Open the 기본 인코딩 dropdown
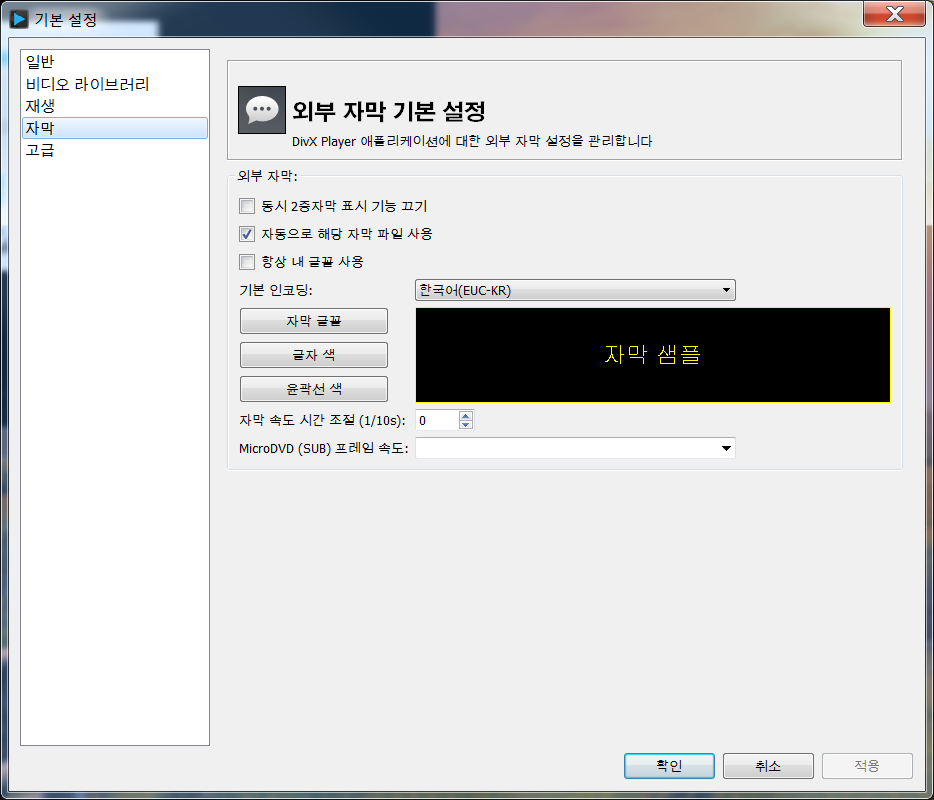Image resolution: width=934 pixels, height=800 pixels. (x=575, y=290)
